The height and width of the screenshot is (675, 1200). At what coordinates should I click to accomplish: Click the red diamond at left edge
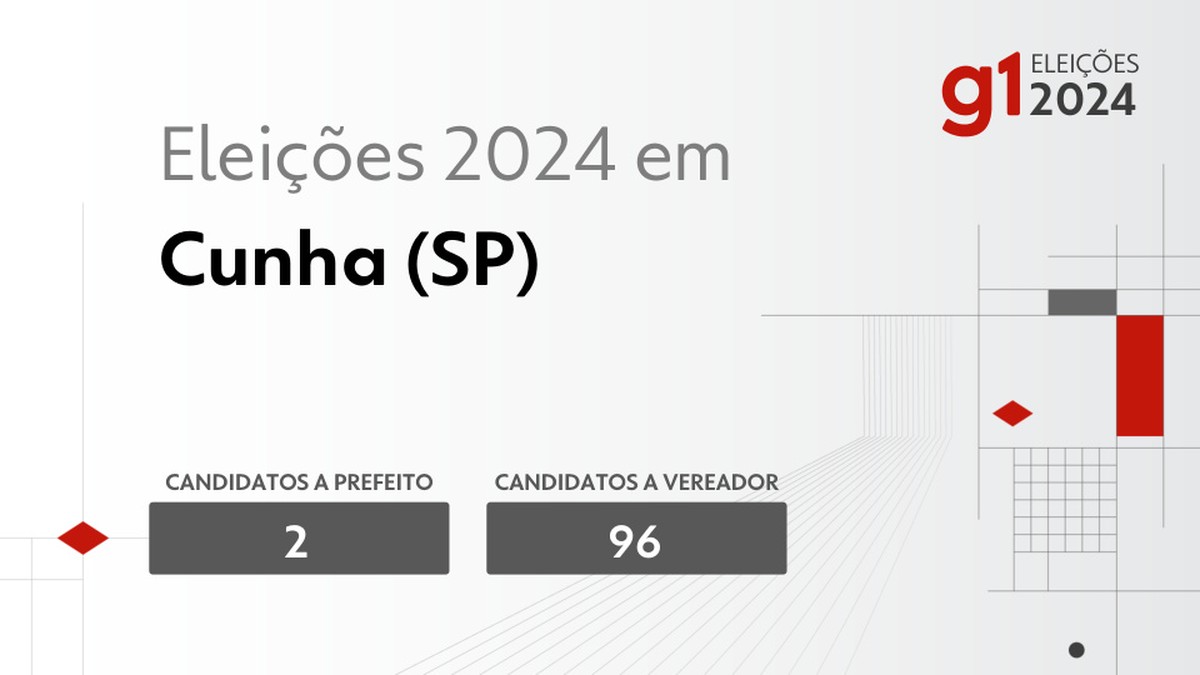(x=83, y=538)
